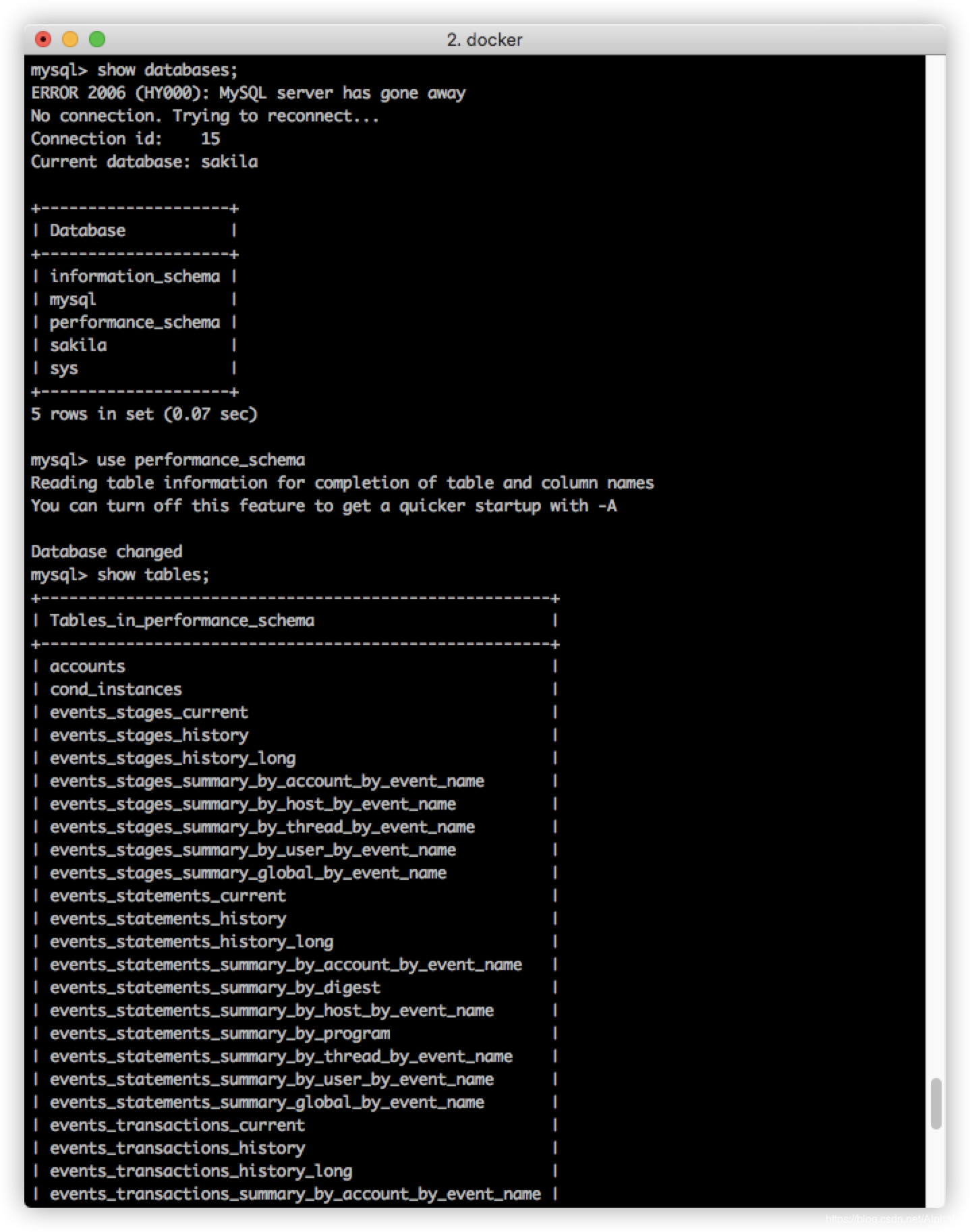Click events_stages_summary_by_account_by_event_name row
970x1232 pixels.
[x=295, y=781]
